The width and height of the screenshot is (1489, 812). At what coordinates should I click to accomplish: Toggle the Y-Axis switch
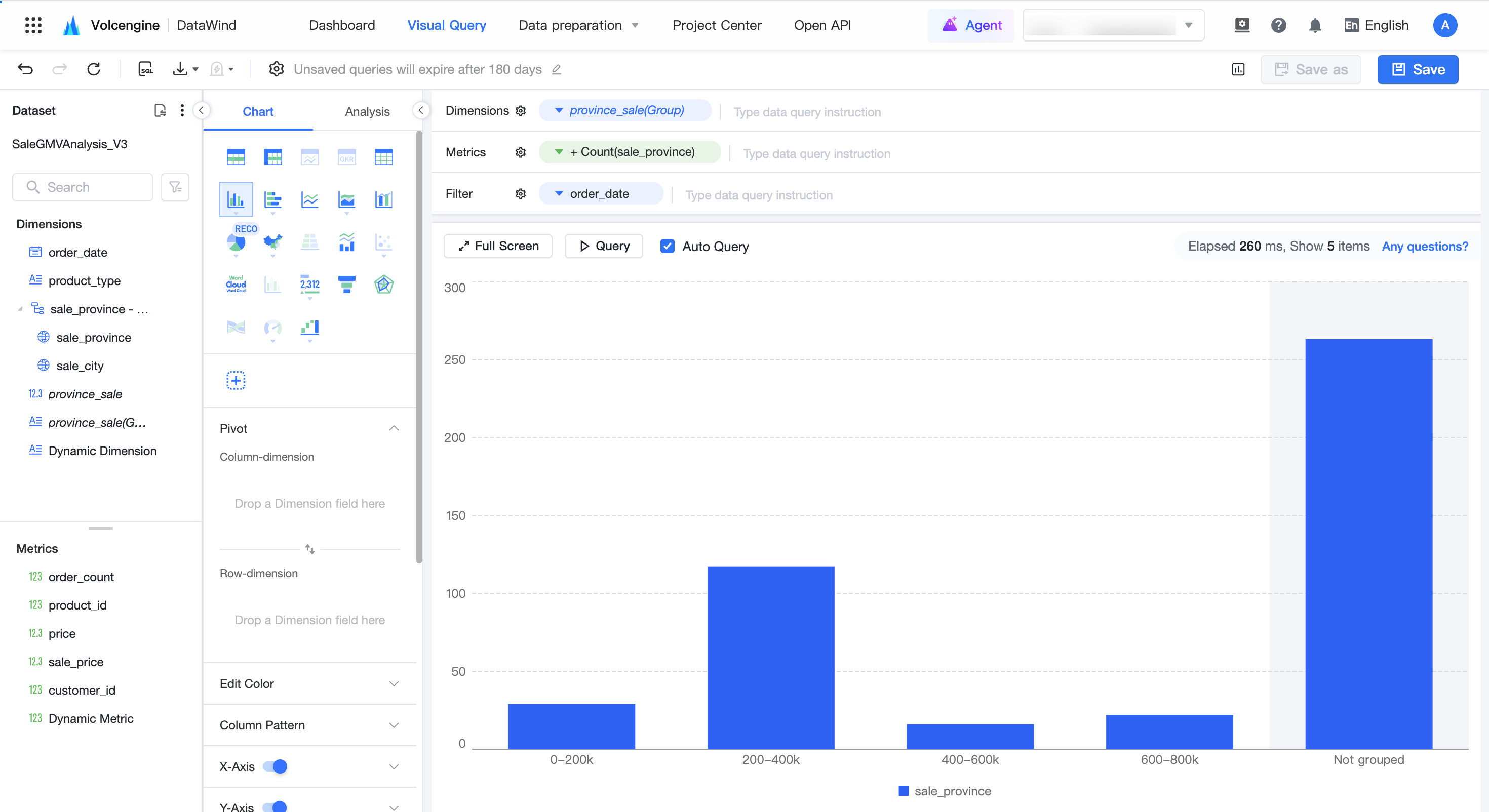click(x=275, y=807)
